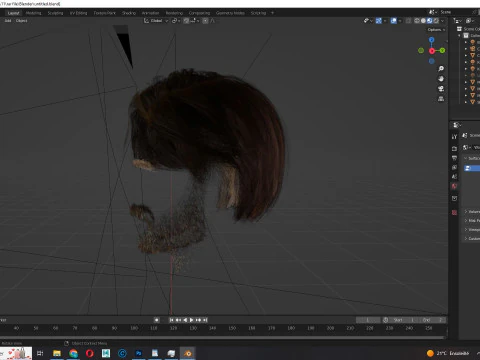Open Photoshop from the taskbar
The height and width of the screenshot is (360, 480).
tap(139, 353)
